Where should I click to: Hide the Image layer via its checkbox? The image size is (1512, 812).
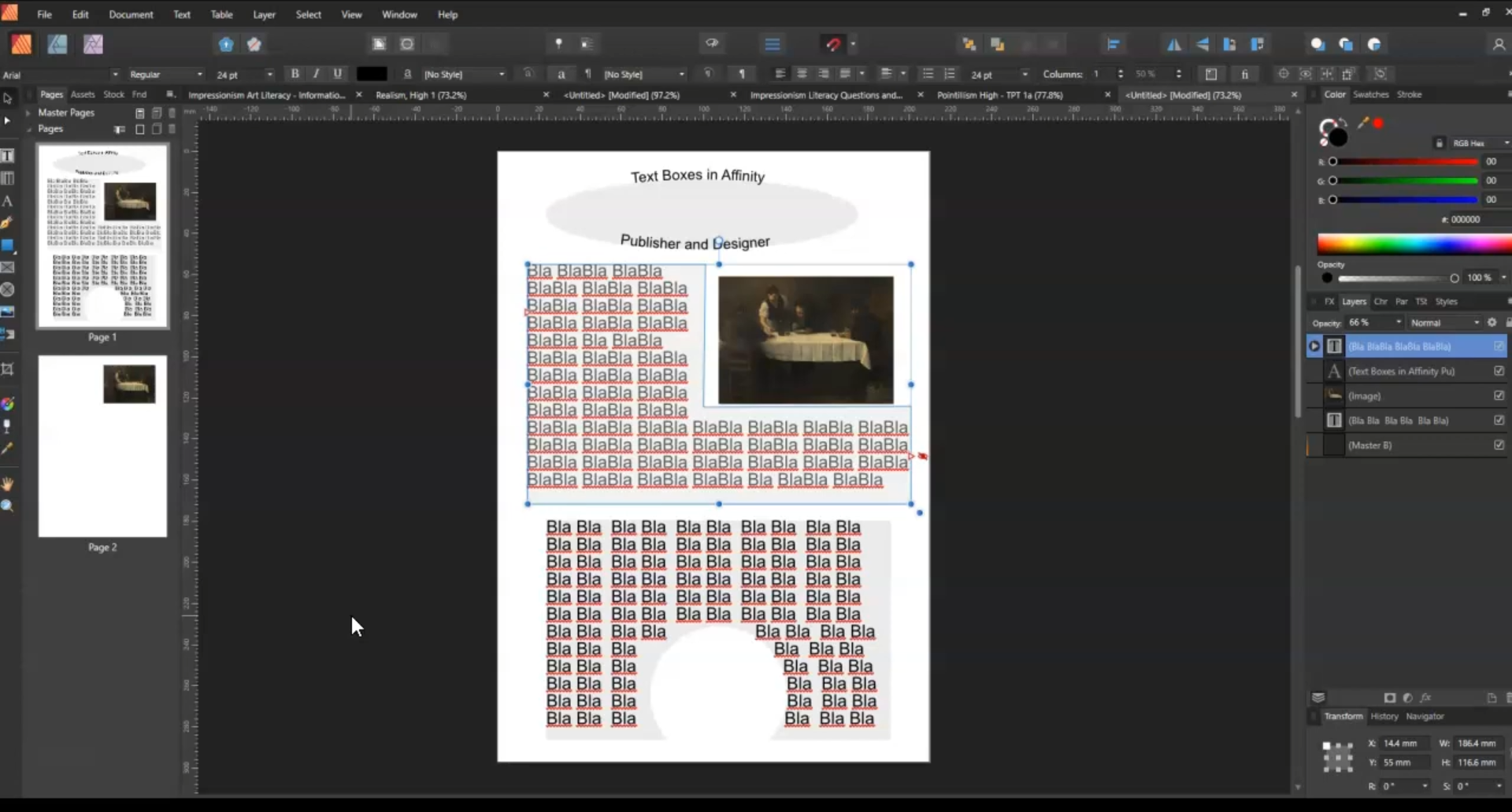(x=1499, y=396)
